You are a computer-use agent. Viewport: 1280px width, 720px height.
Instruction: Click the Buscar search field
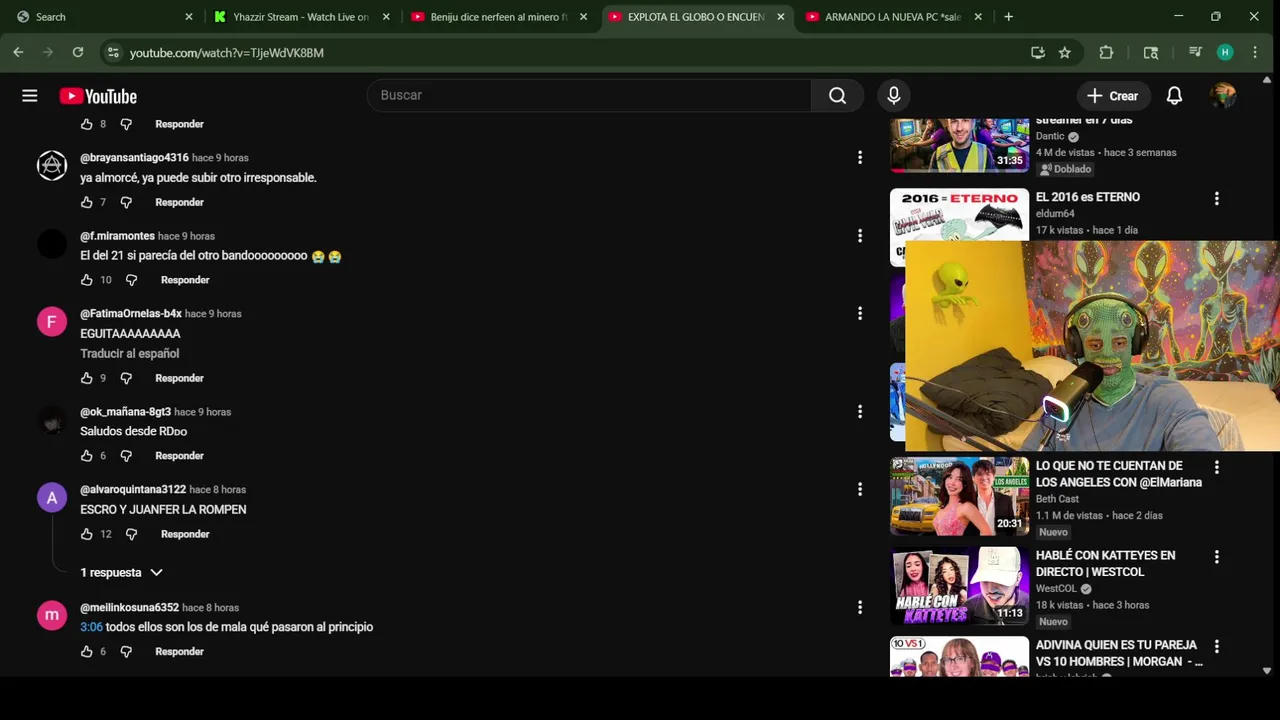point(589,95)
